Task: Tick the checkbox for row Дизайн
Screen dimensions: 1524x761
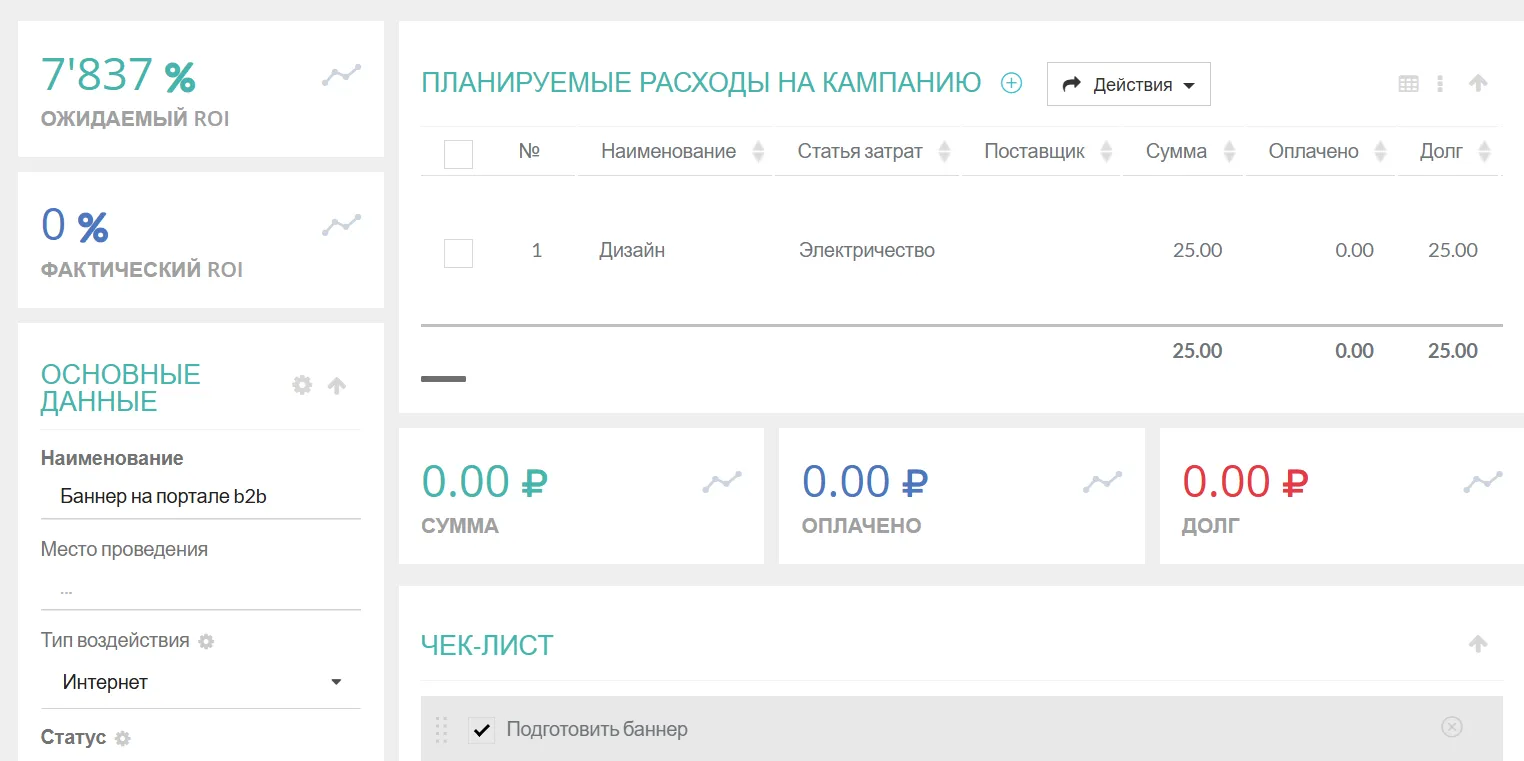Action: click(458, 252)
